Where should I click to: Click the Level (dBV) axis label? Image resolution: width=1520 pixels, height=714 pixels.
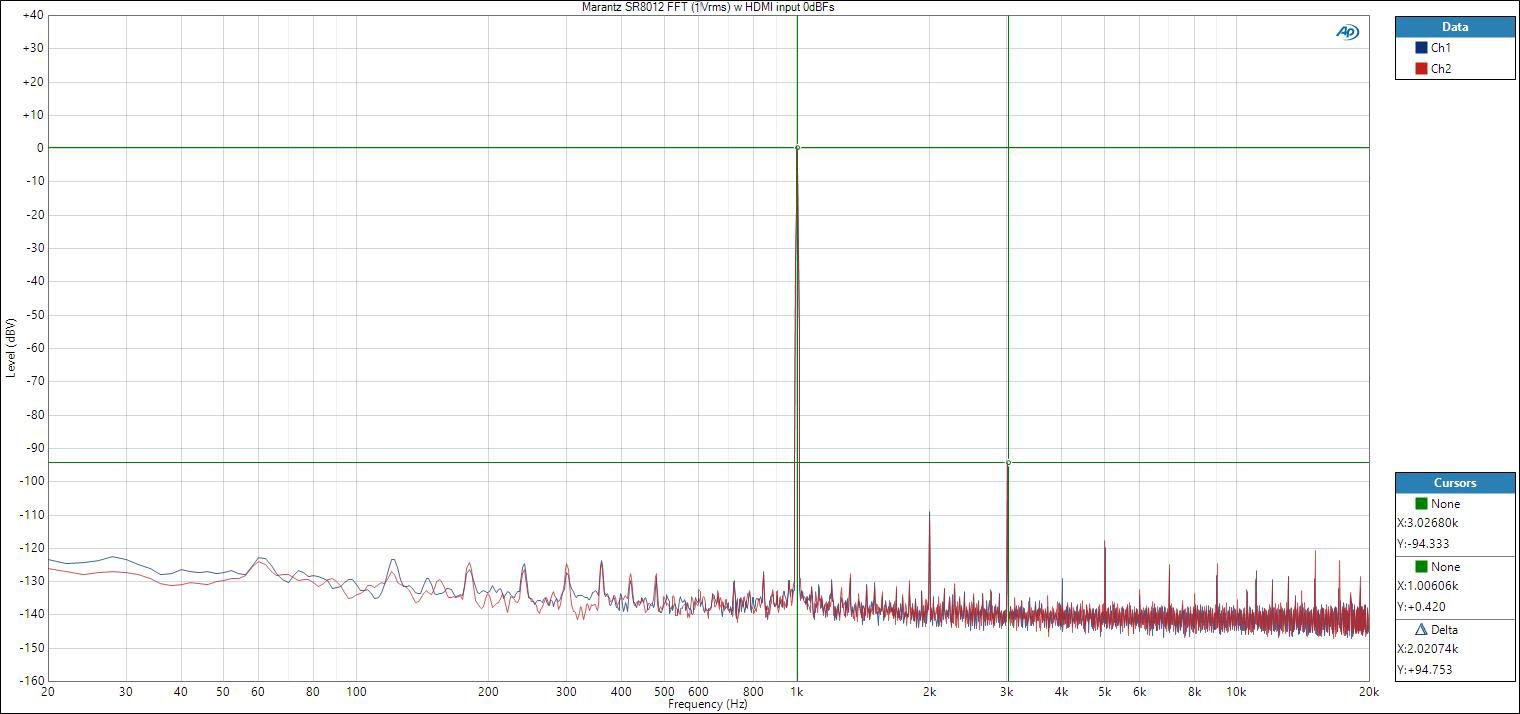coord(11,348)
